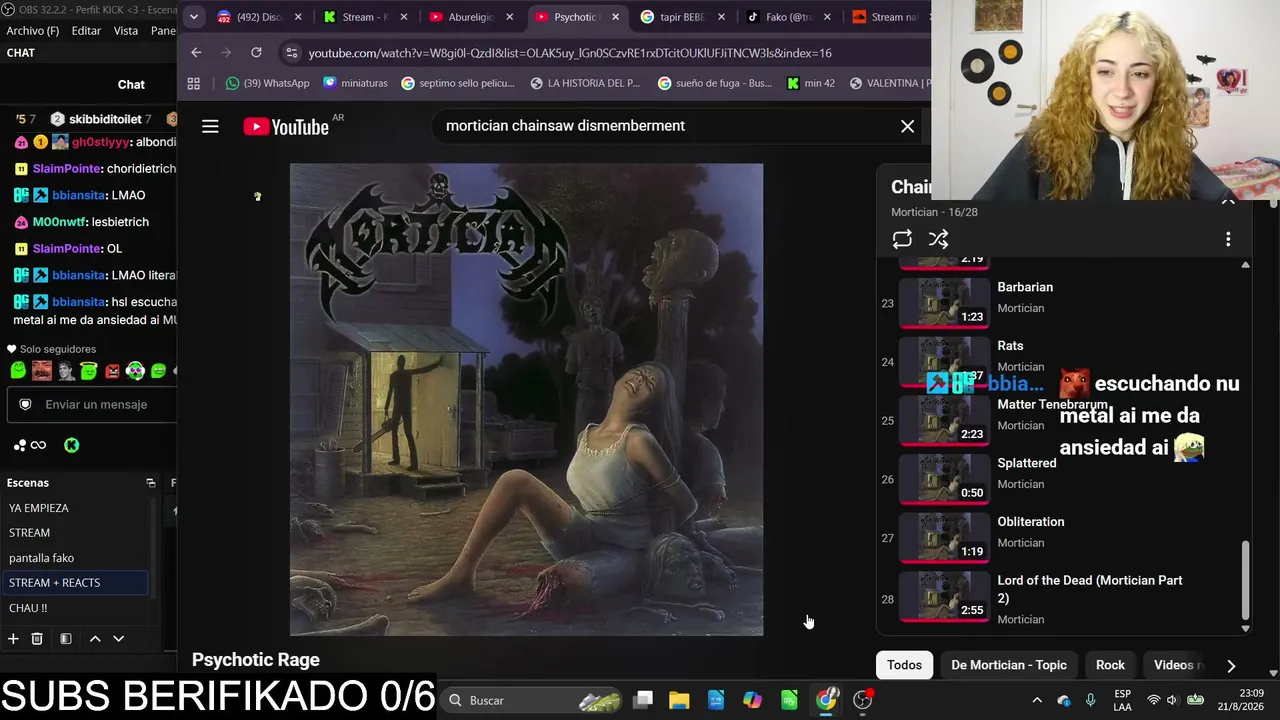1280x720 pixels.
Task: Open the LA HISTORIA DEL P... bookmark
Action: 585,83
